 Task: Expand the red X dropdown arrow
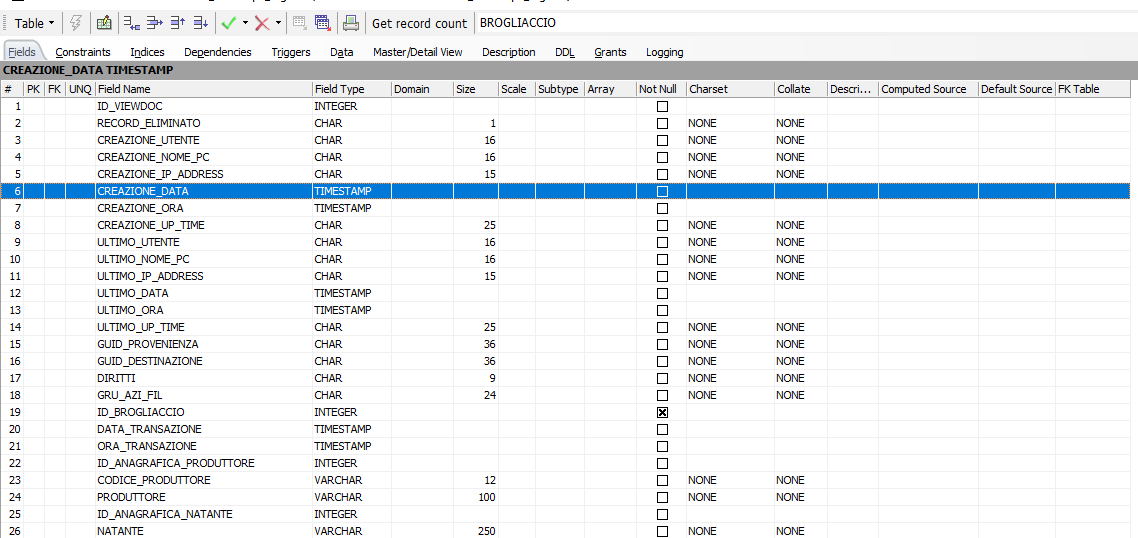tap(279, 23)
